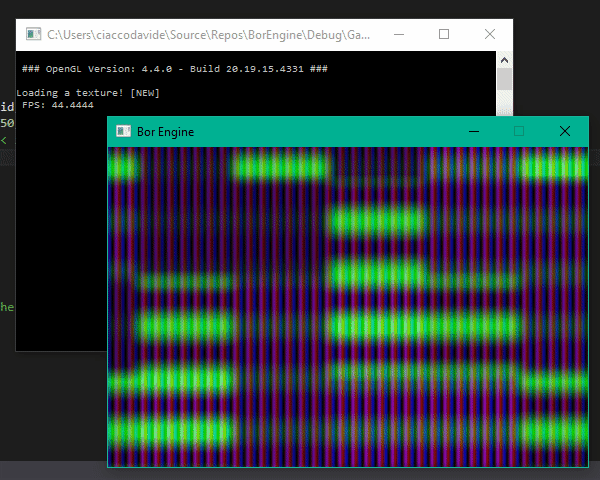The image size is (600, 480).
Task: Close the Bor Engine window
Action: point(565,131)
